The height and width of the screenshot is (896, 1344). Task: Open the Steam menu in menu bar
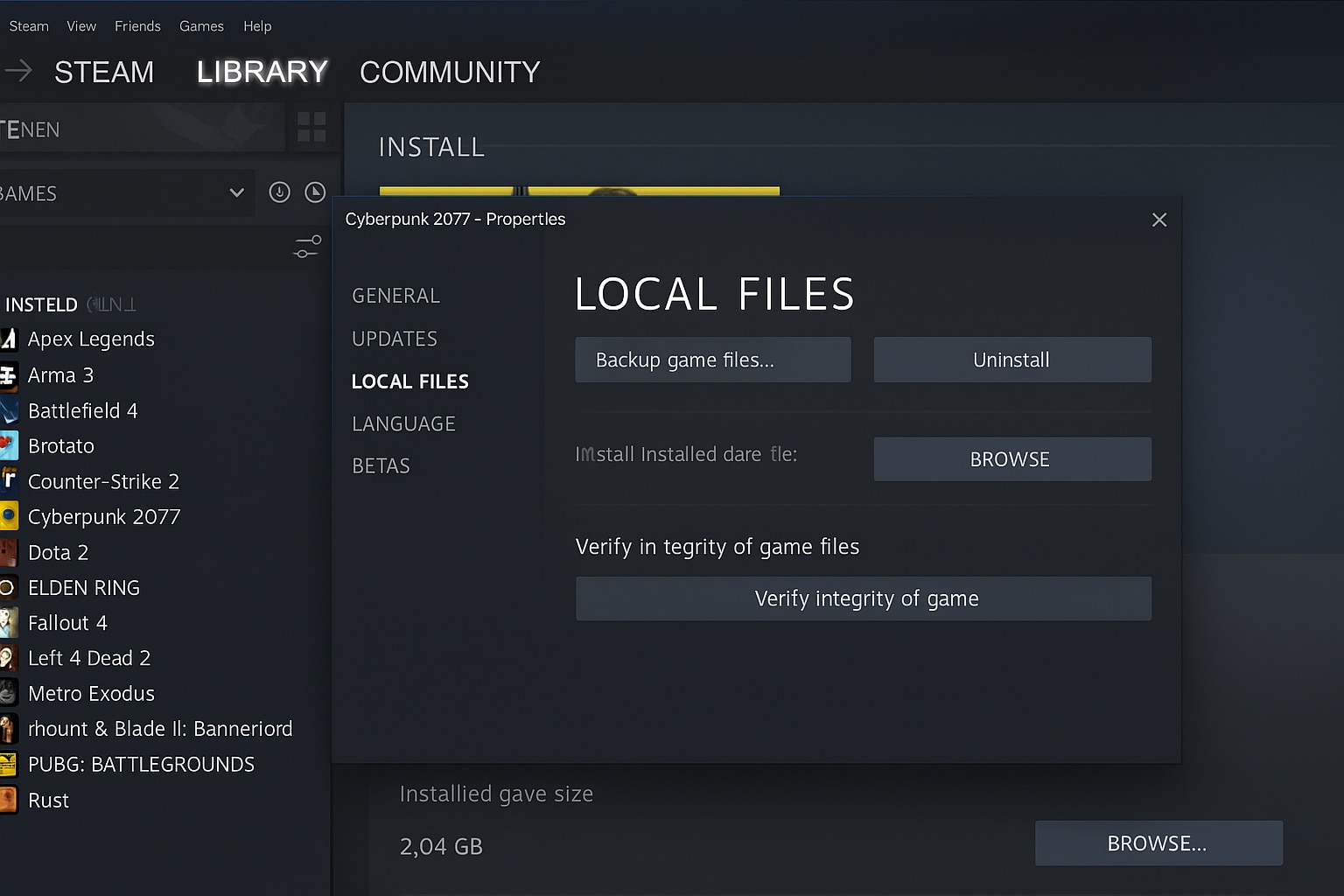[29, 26]
